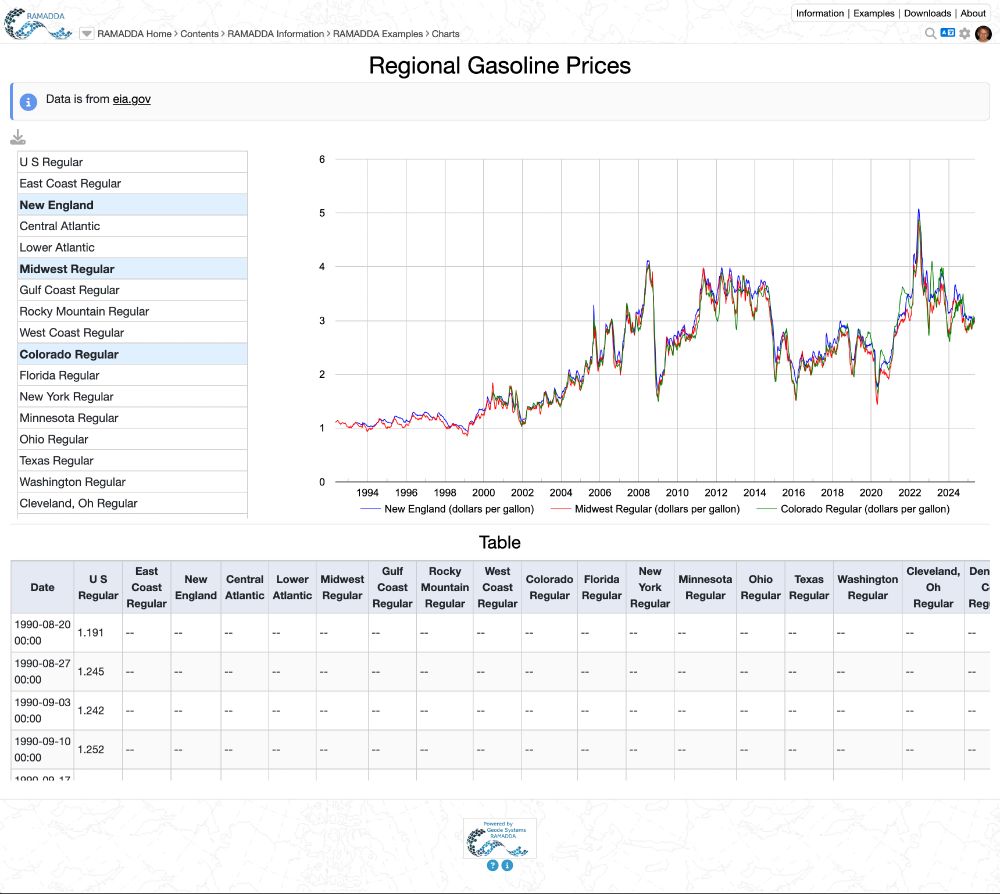Go to Contents breadcrumb
Image resolution: width=1000 pixels, height=894 pixels.
(200, 34)
